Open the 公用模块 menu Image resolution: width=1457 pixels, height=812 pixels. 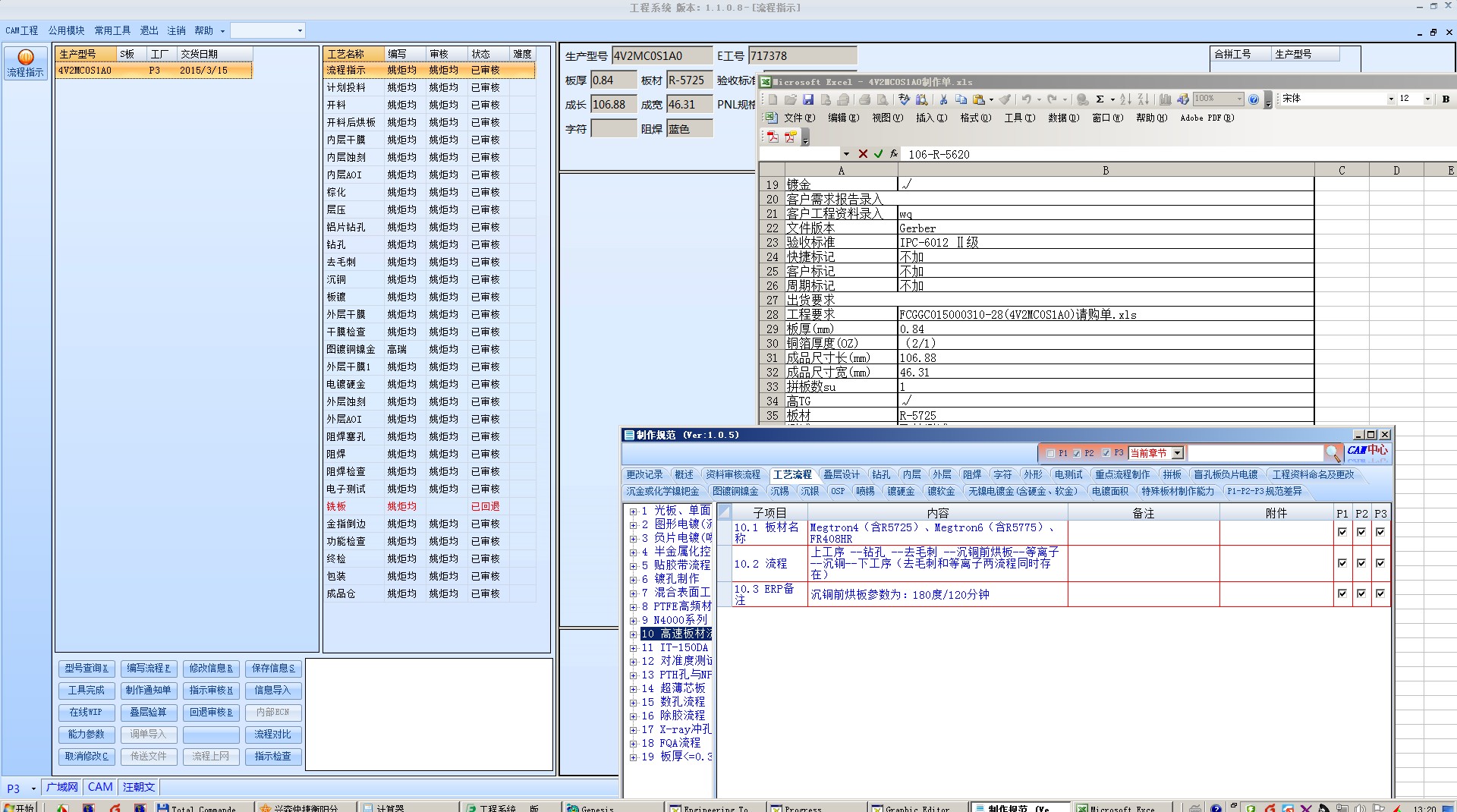click(66, 30)
